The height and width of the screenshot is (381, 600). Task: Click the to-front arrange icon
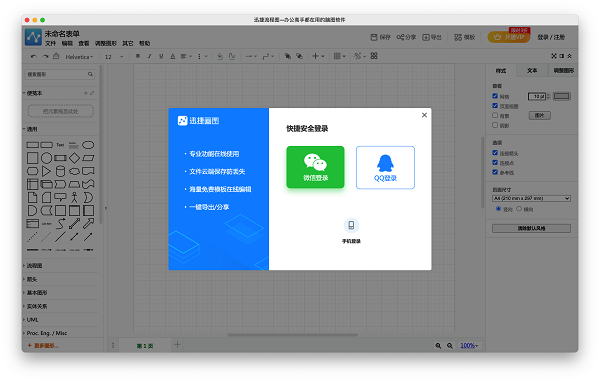pyautogui.click(x=287, y=56)
